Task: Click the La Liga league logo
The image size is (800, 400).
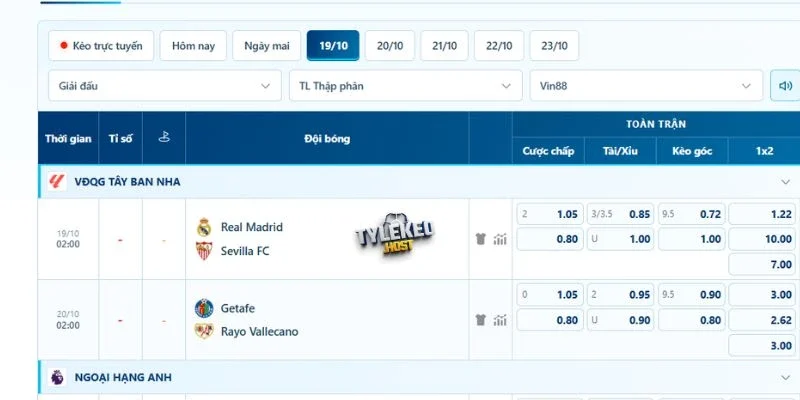Action: tap(57, 182)
